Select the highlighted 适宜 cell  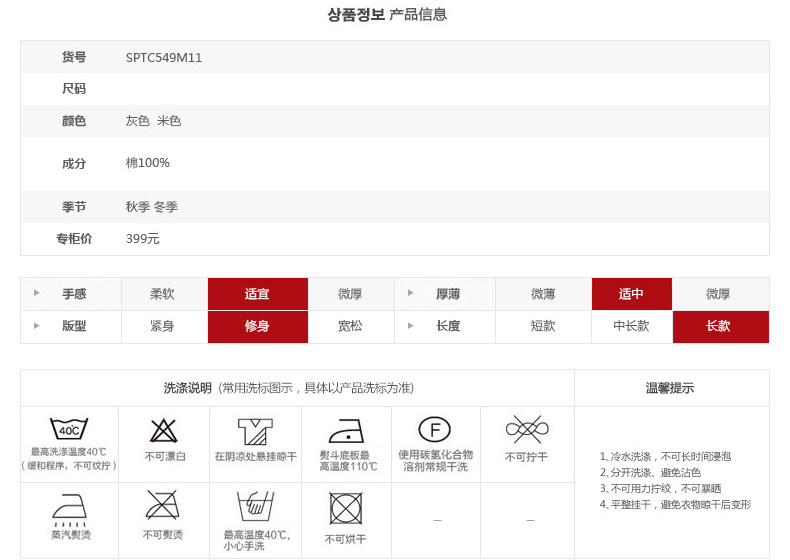click(x=257, y=294)
